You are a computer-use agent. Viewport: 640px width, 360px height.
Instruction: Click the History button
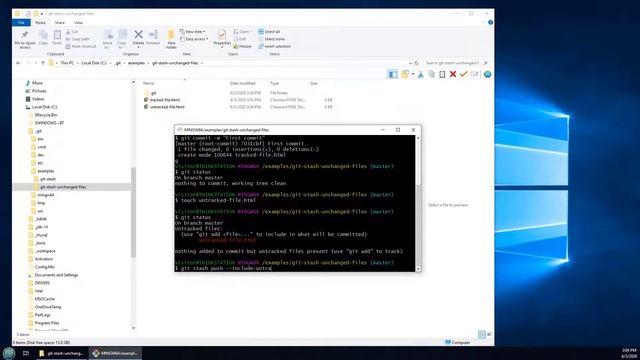243,47
